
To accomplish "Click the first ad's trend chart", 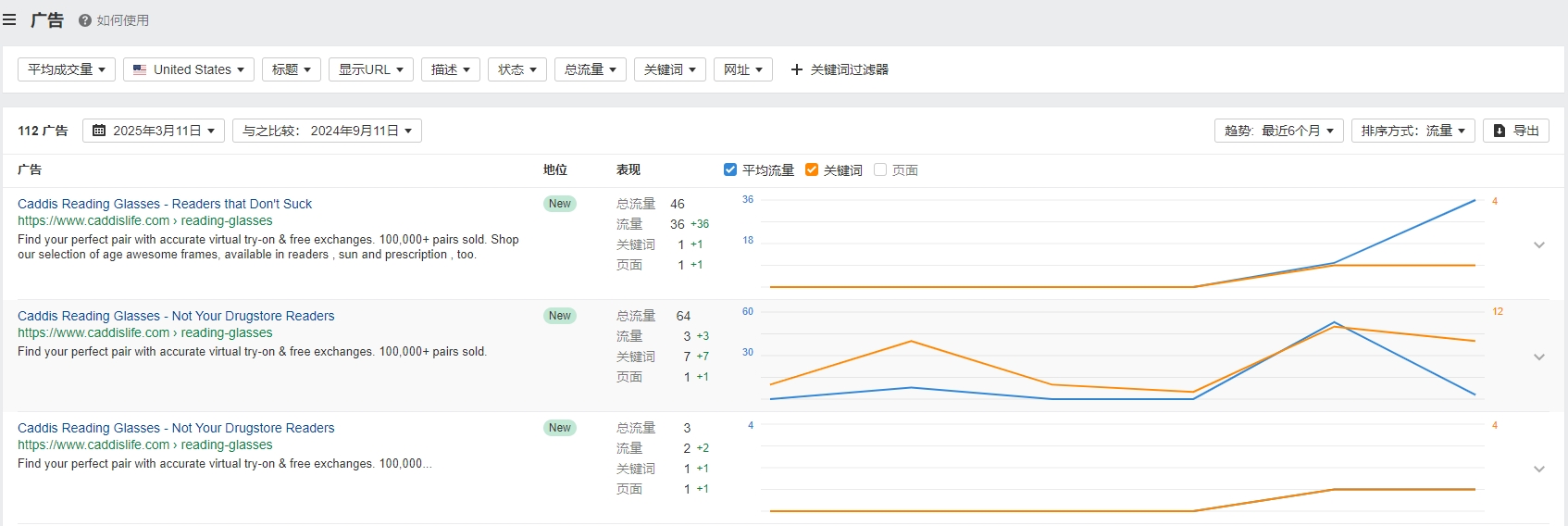I will click(x=1122, y=244).
